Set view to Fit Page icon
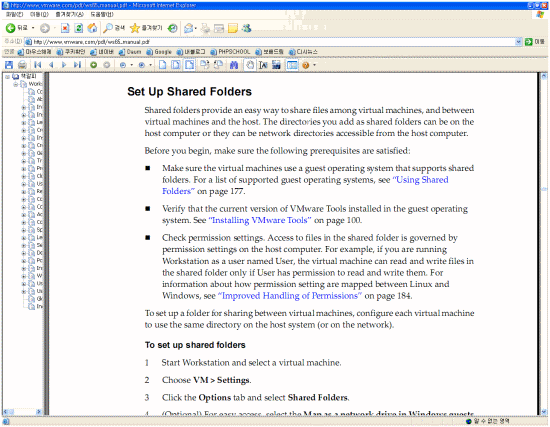The image size is (550, 427). 176,65
